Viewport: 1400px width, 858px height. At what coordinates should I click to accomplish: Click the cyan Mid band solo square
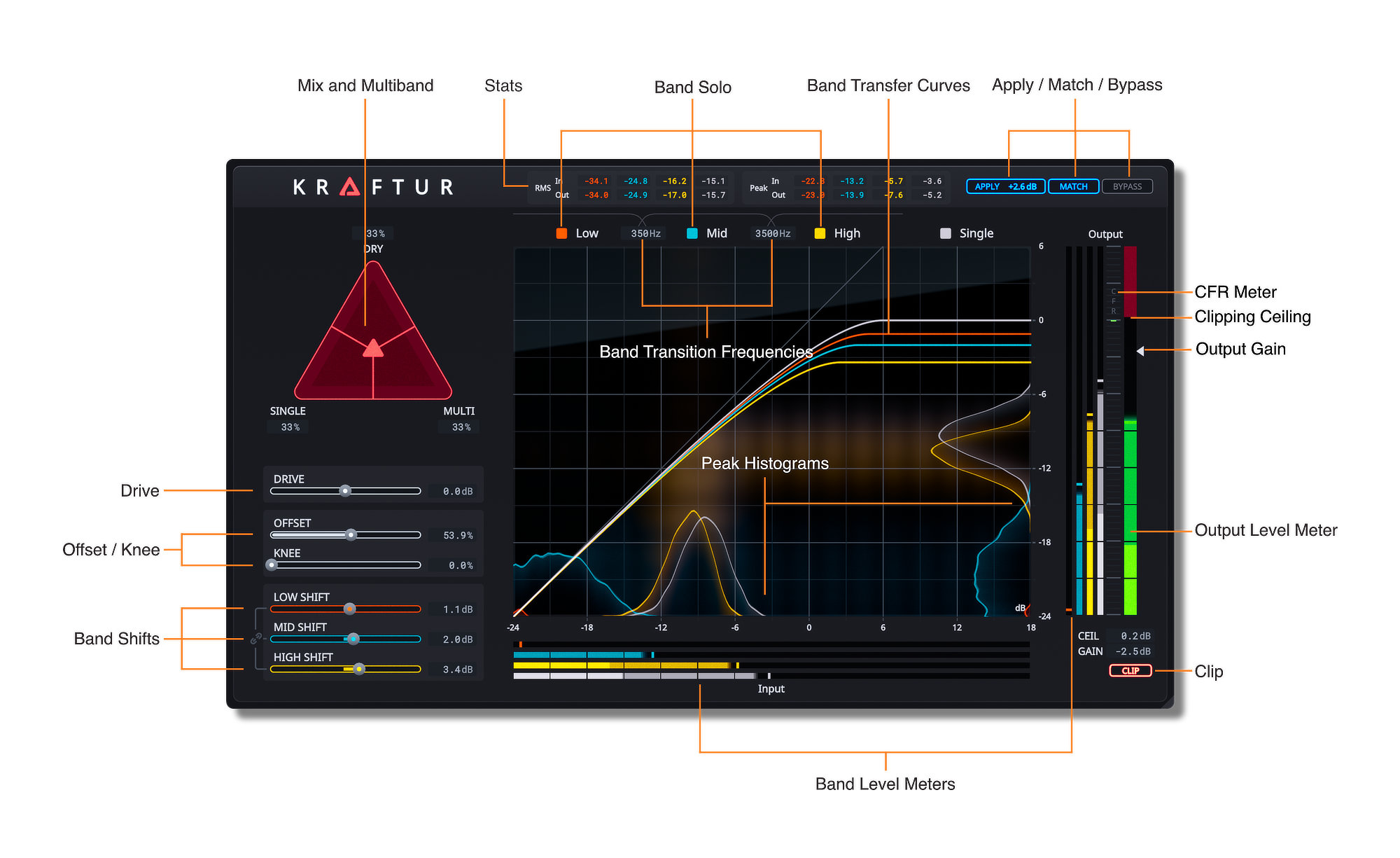692,233
